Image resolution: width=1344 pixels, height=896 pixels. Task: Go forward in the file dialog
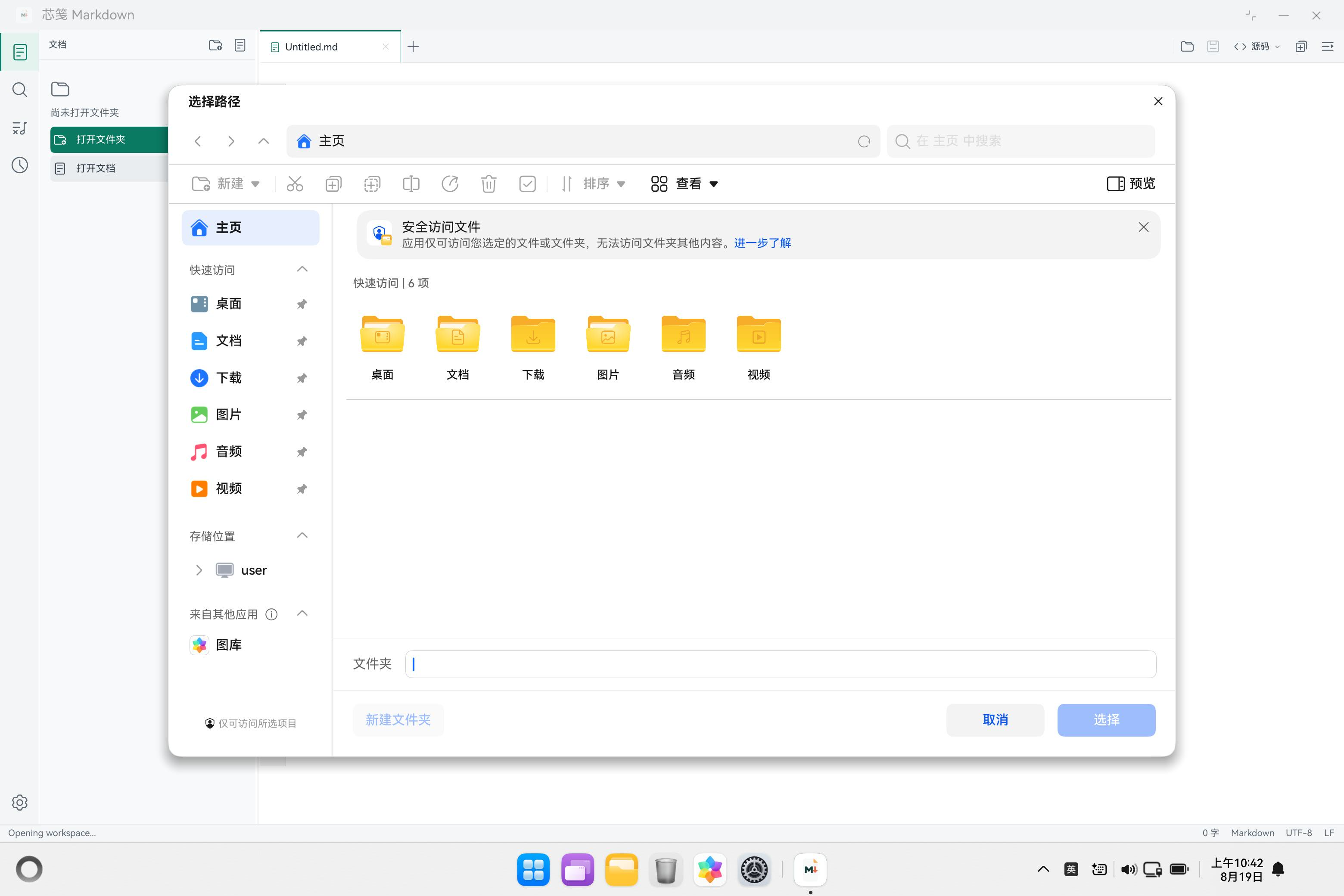pyautogui.click(x=231, y=141)
